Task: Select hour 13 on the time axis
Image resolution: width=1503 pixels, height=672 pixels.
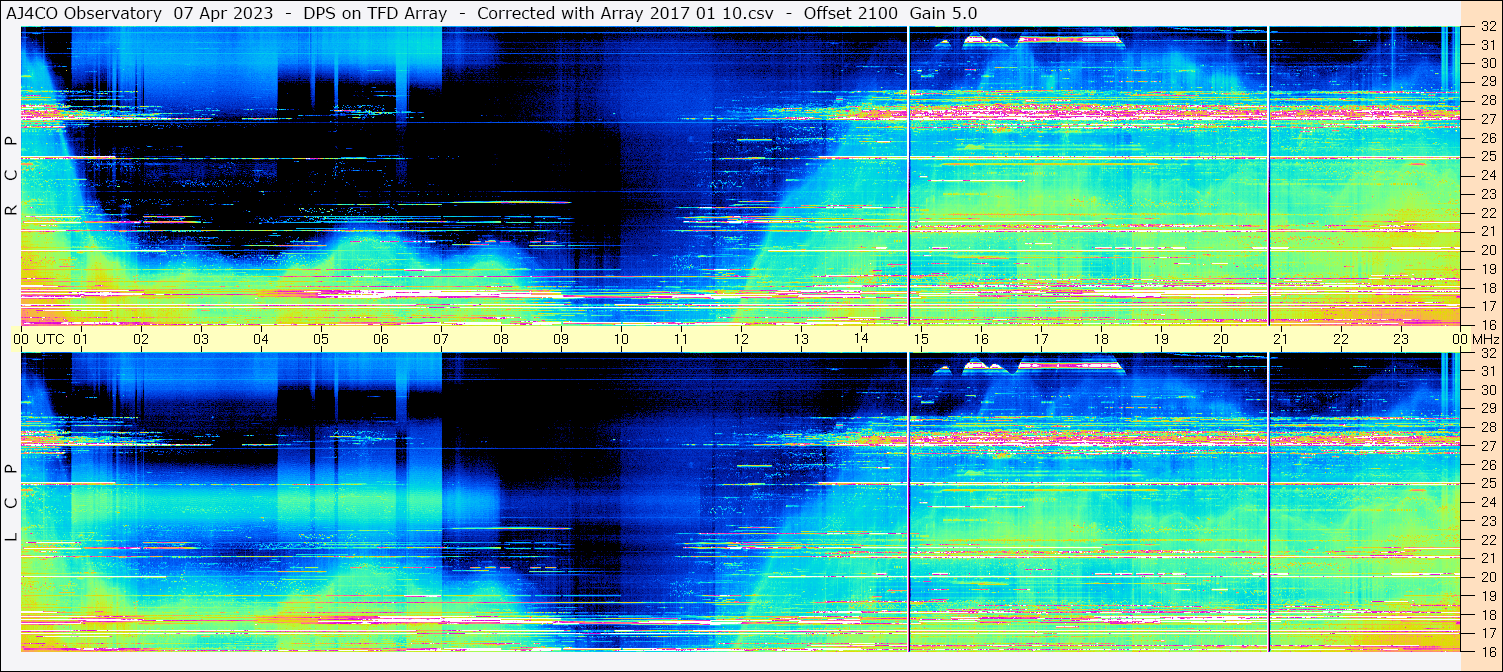Action: [801, 339]
